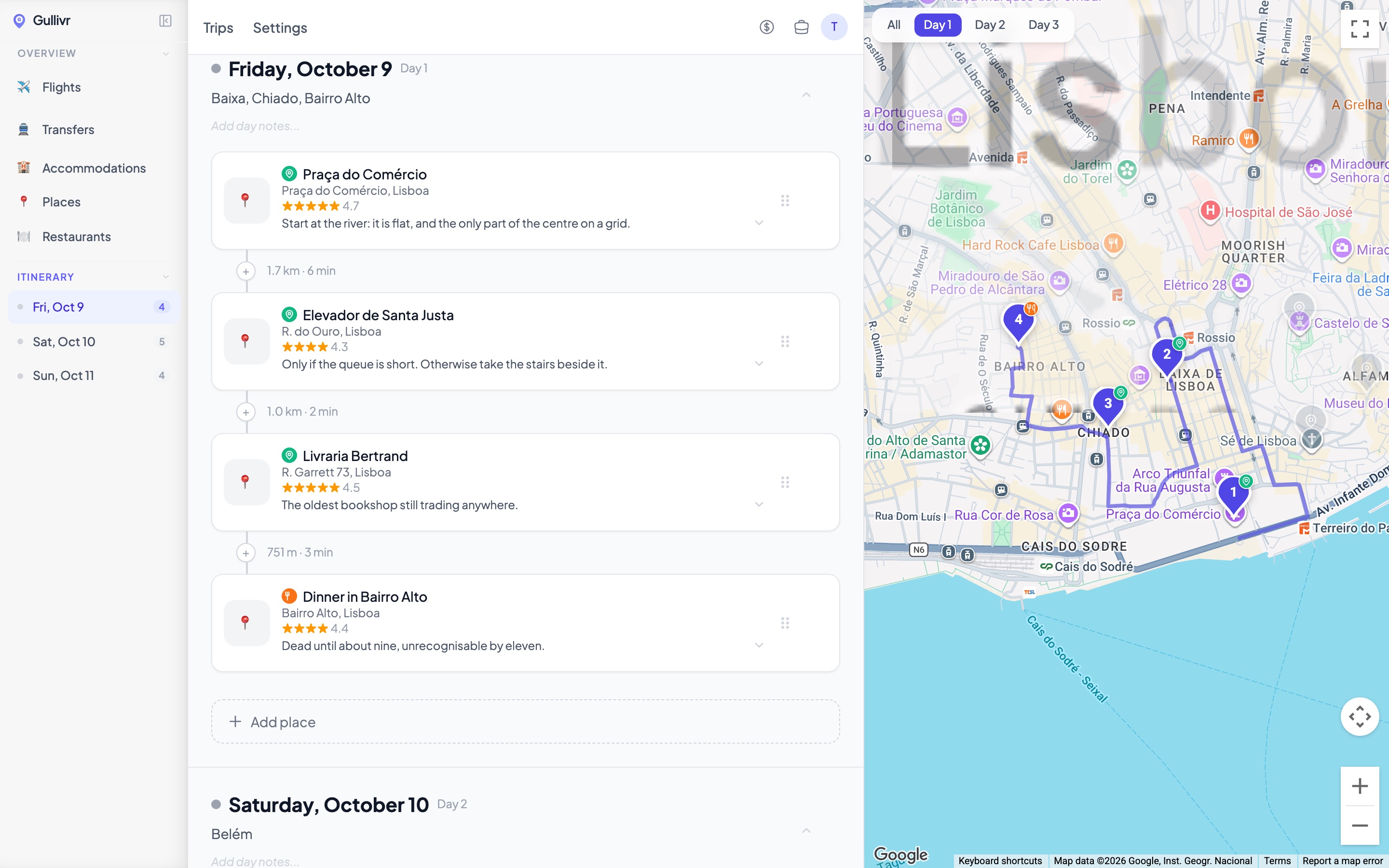This screenshot has width=1389, height=868.
Task: Click the Livraria Bertrand title
Action: (354, 456)
